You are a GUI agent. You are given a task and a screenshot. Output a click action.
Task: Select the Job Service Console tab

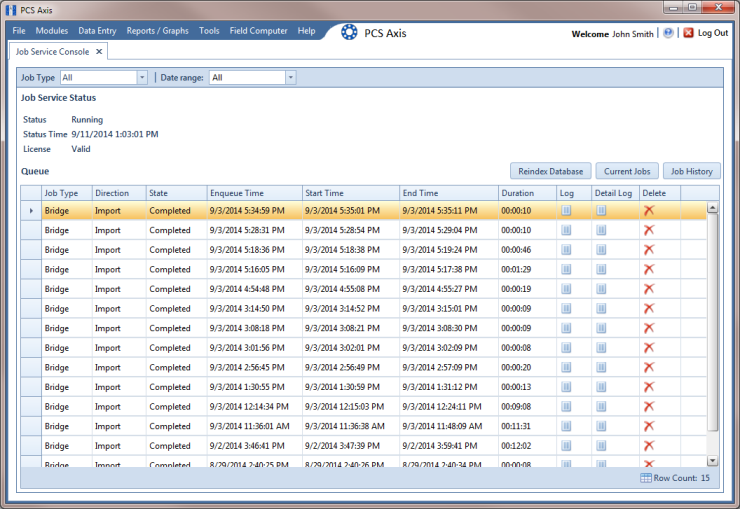pos(52,51)
